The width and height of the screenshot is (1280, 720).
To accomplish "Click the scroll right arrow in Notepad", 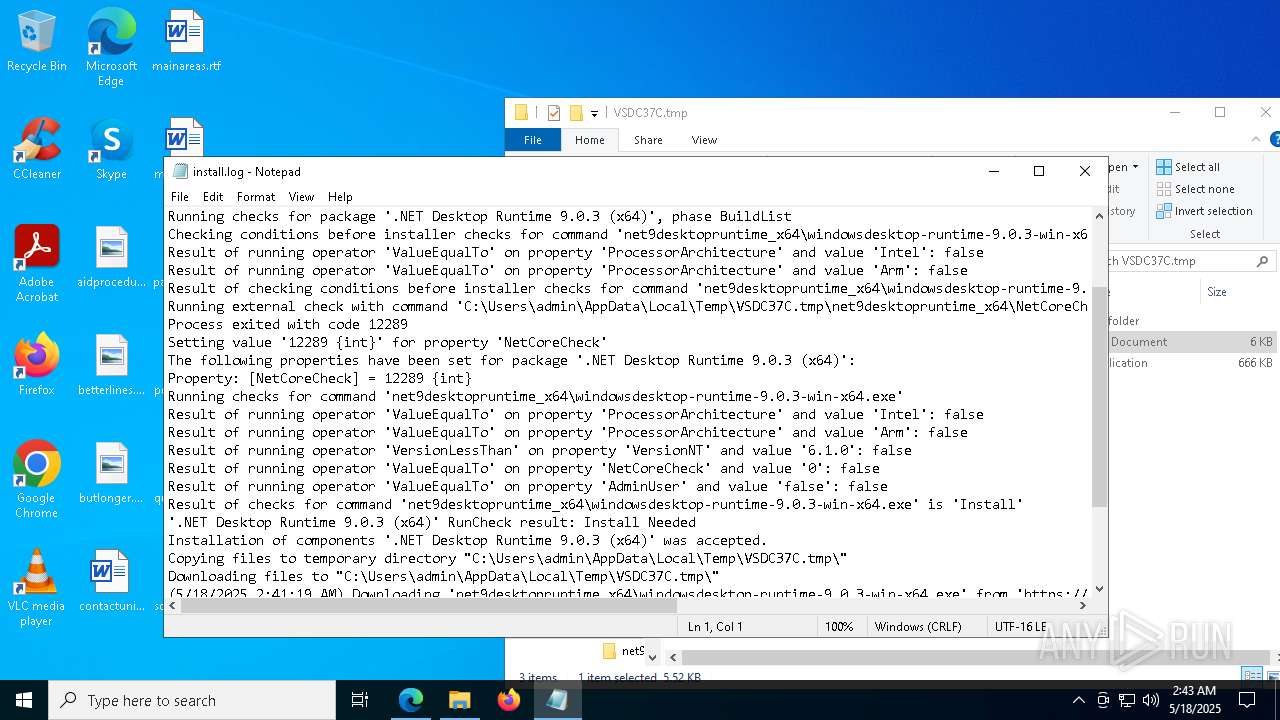I will [1083, 604].
